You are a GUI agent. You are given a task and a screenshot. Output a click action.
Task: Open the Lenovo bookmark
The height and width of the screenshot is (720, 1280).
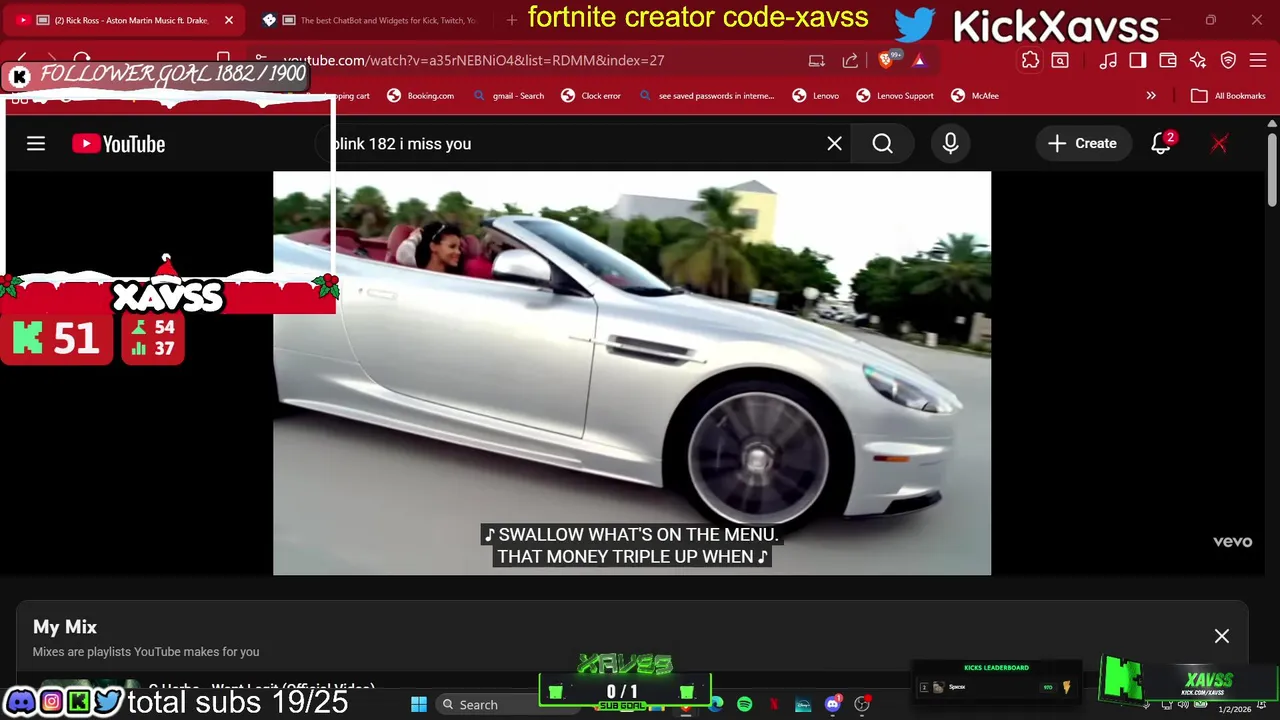pyautogui.click(x=816, y=96)
